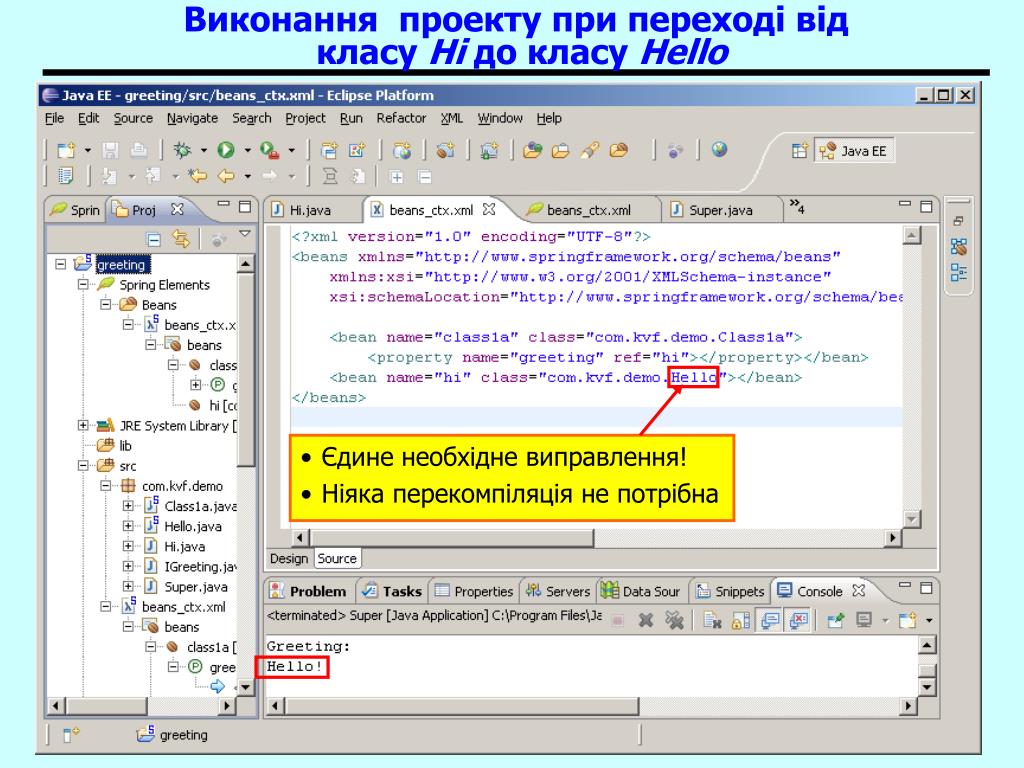Collapse the greeting project node
The image size is (1024, 768).
click(61, 264)
